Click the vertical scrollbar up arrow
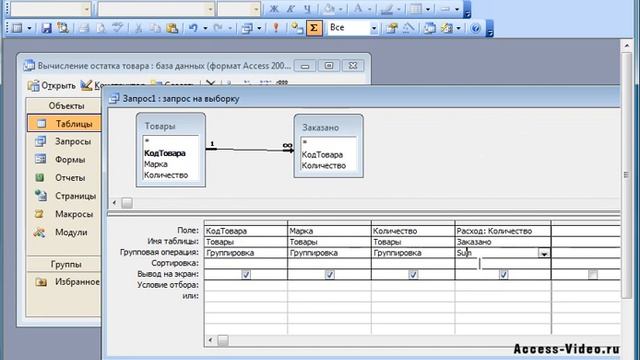The height and width of the screenshot is (360, 640). coord(627,46)
